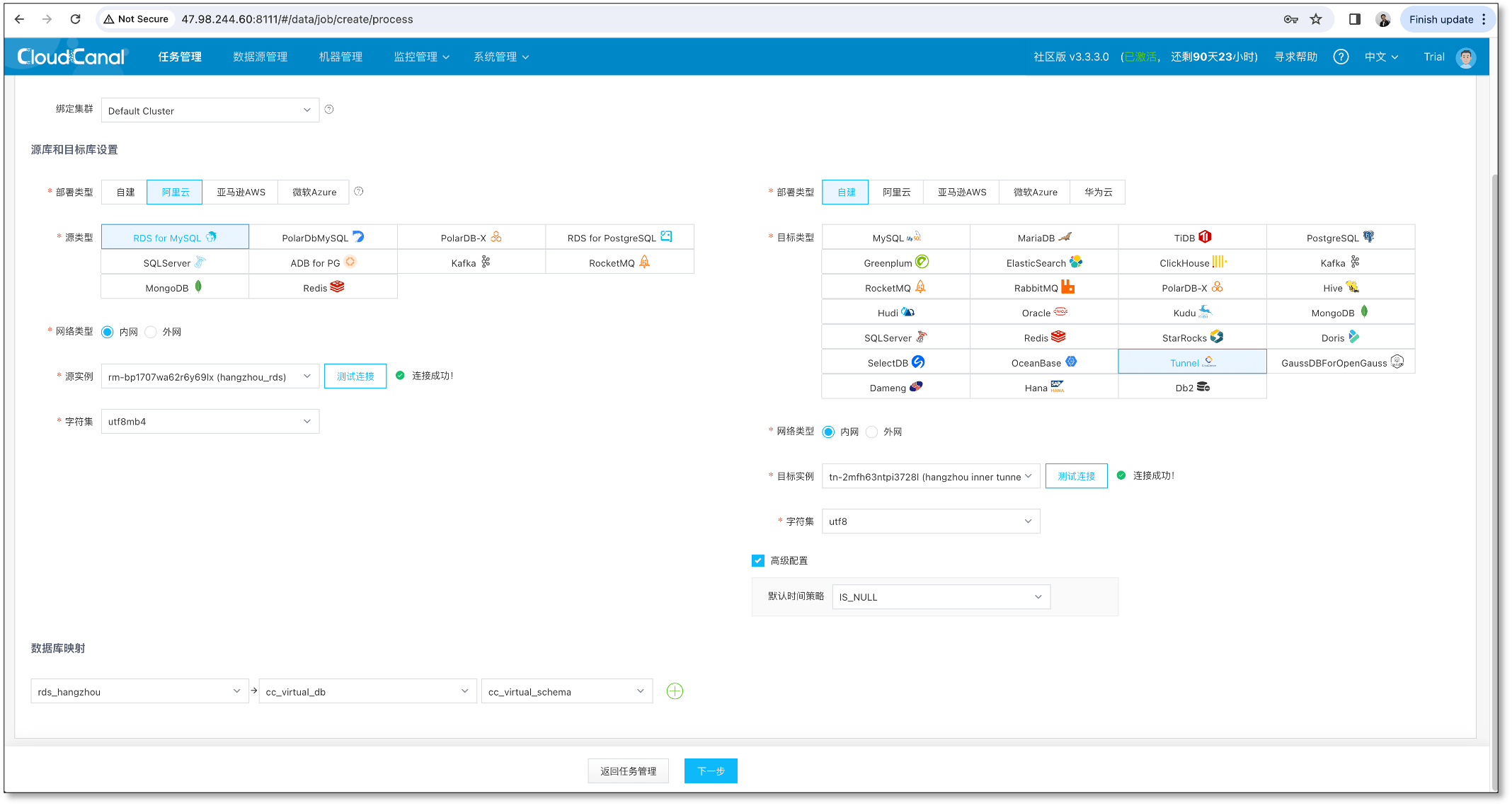Click source instance 测试连接 button

pos(355,376)
